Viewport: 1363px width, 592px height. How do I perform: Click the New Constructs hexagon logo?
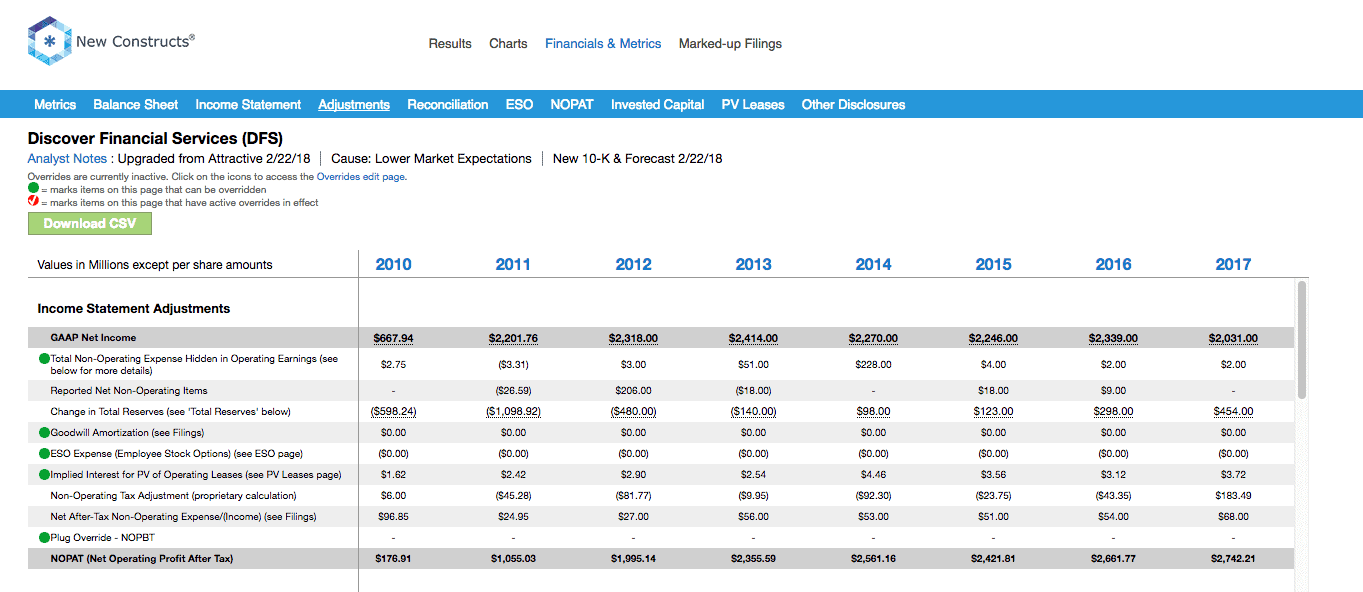[x=48, y=41]
